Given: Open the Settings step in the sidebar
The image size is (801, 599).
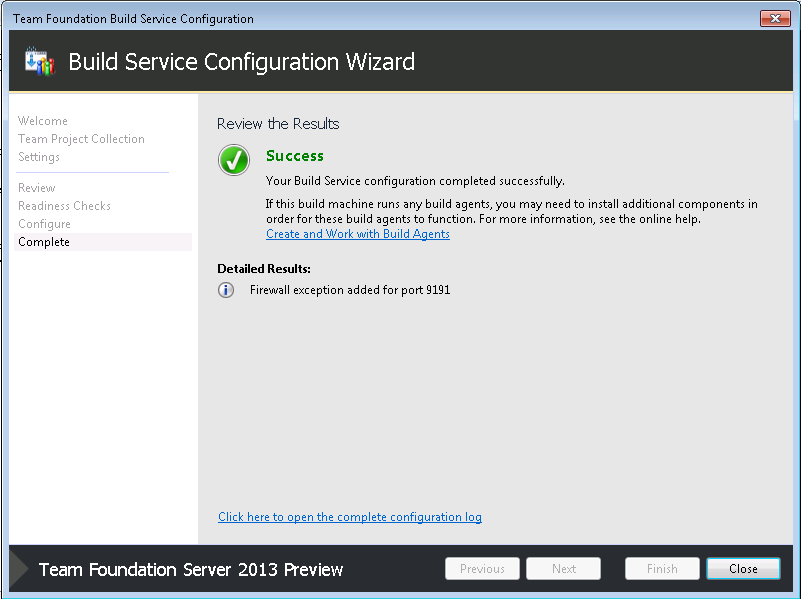Looking at the screenshot, I should point(39,157).
